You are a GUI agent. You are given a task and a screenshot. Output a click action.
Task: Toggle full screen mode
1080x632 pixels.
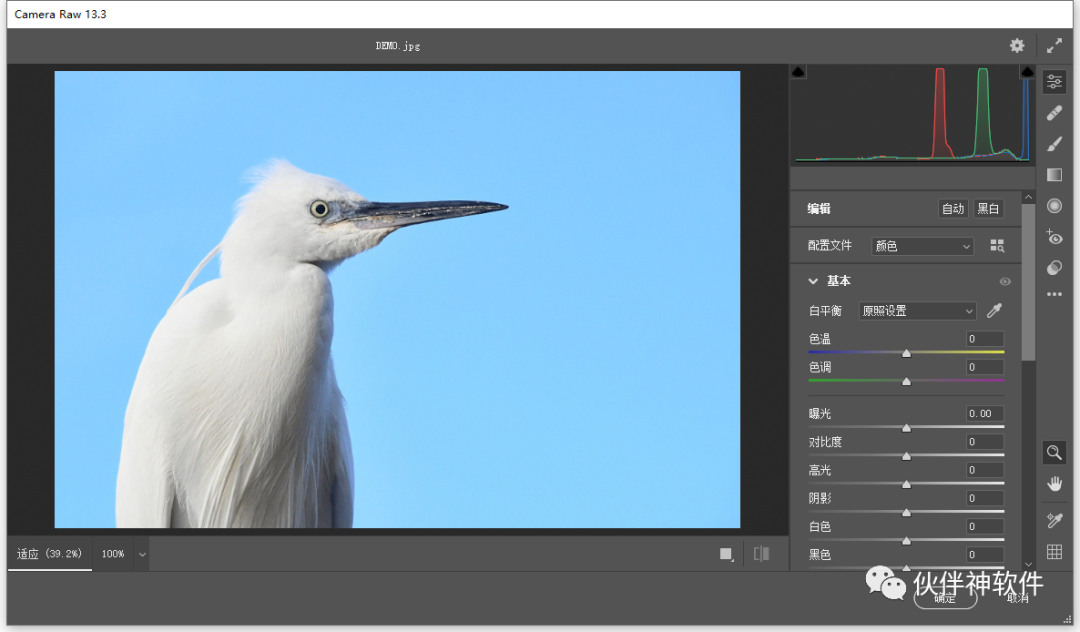click(1054, 46)
